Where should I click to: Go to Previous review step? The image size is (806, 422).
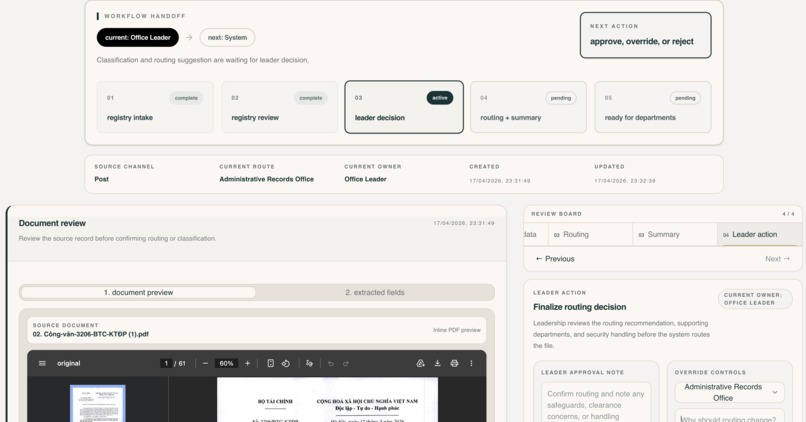coord(555,259)
